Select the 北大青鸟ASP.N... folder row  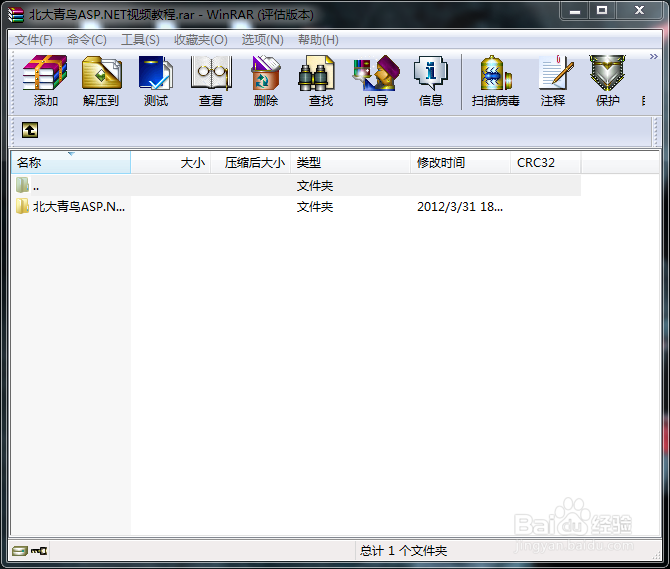(296, 207)
